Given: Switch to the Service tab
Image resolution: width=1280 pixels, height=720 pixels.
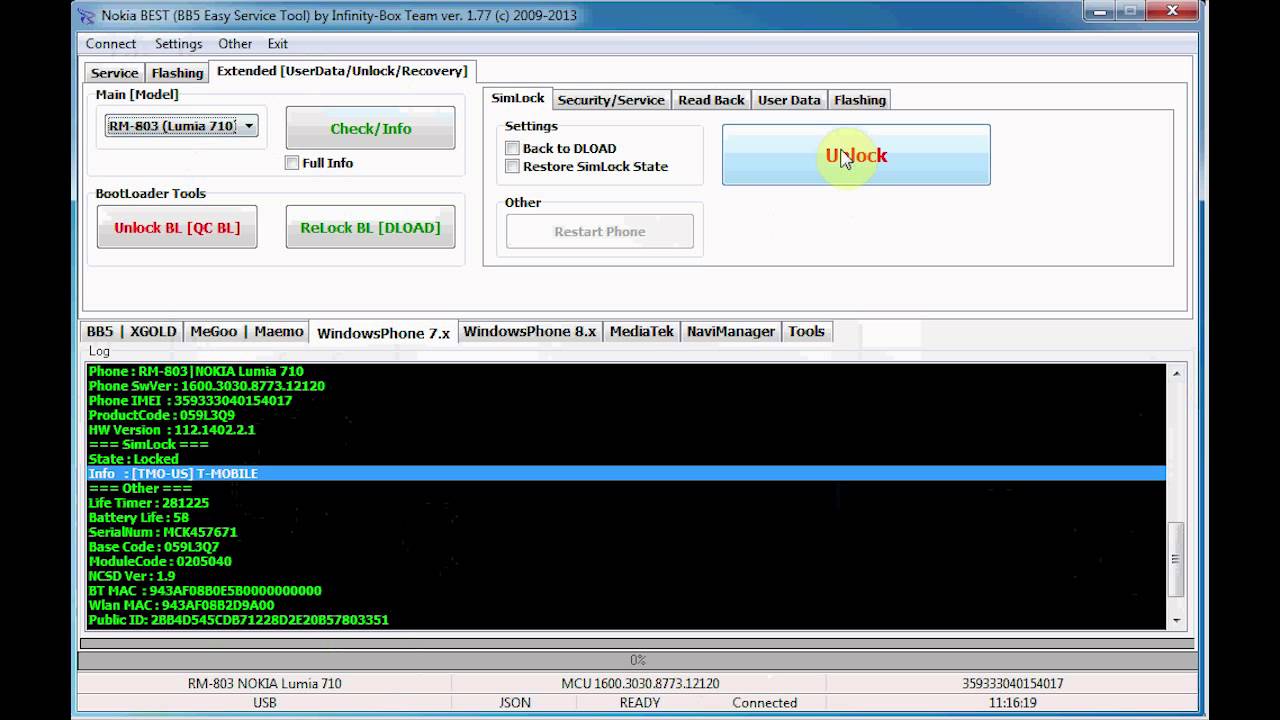Looking at the screenshot, I should click(x=114, y=73).
